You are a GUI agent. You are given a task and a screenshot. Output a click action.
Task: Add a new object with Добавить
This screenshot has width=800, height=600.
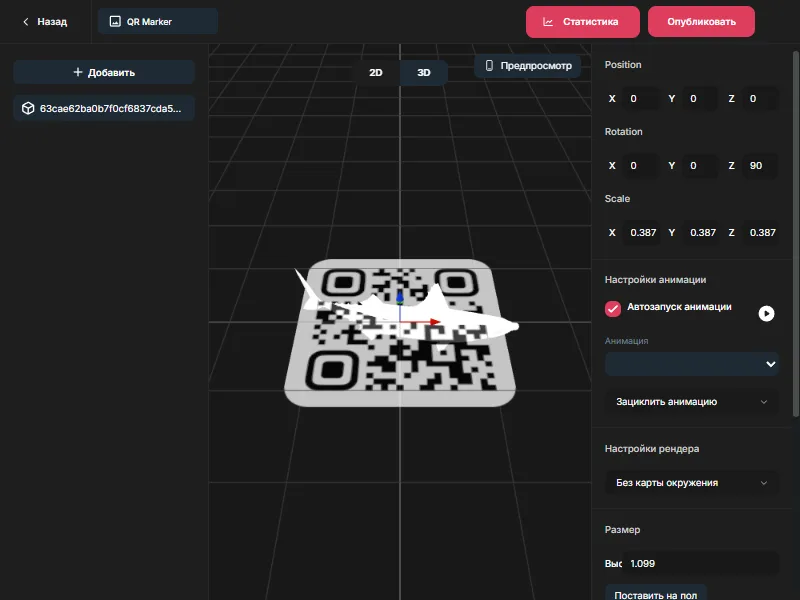pos(104,72)
